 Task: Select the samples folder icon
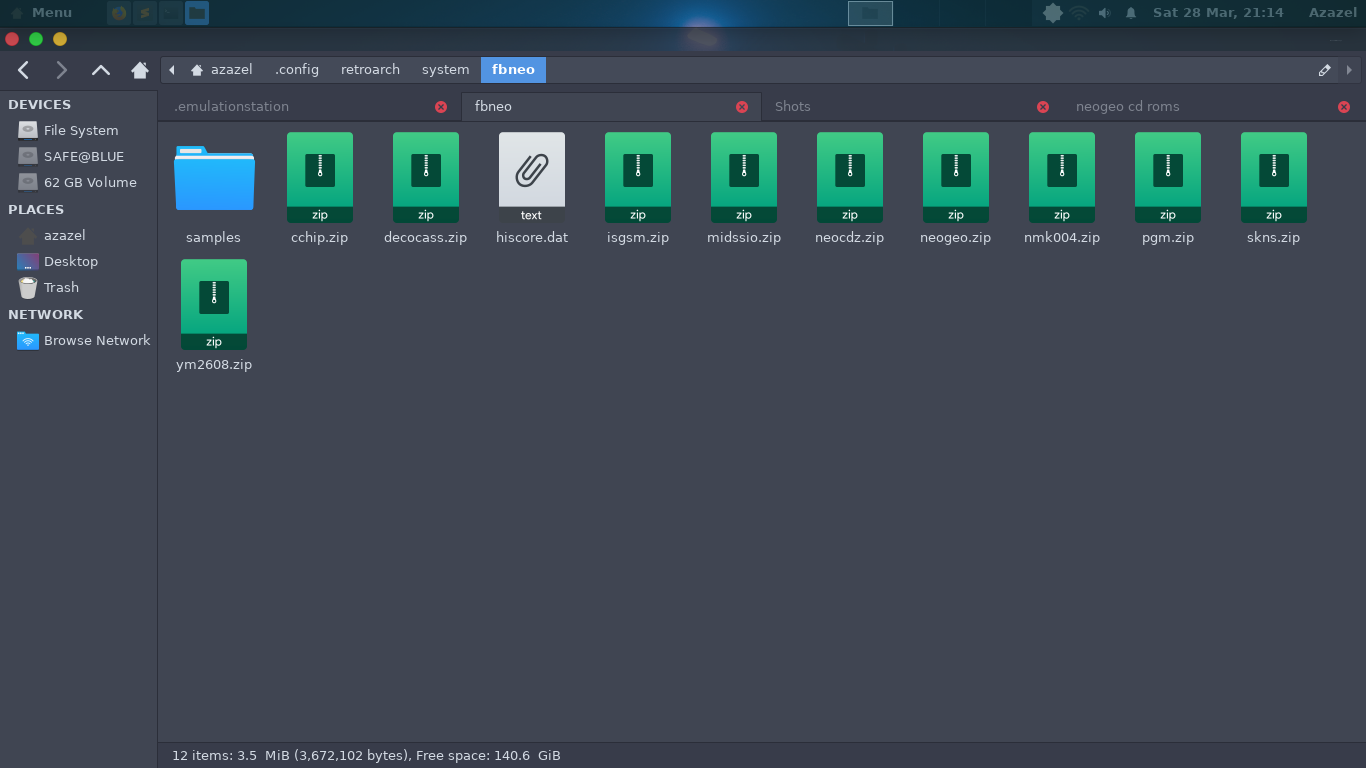tap(214, 178)
